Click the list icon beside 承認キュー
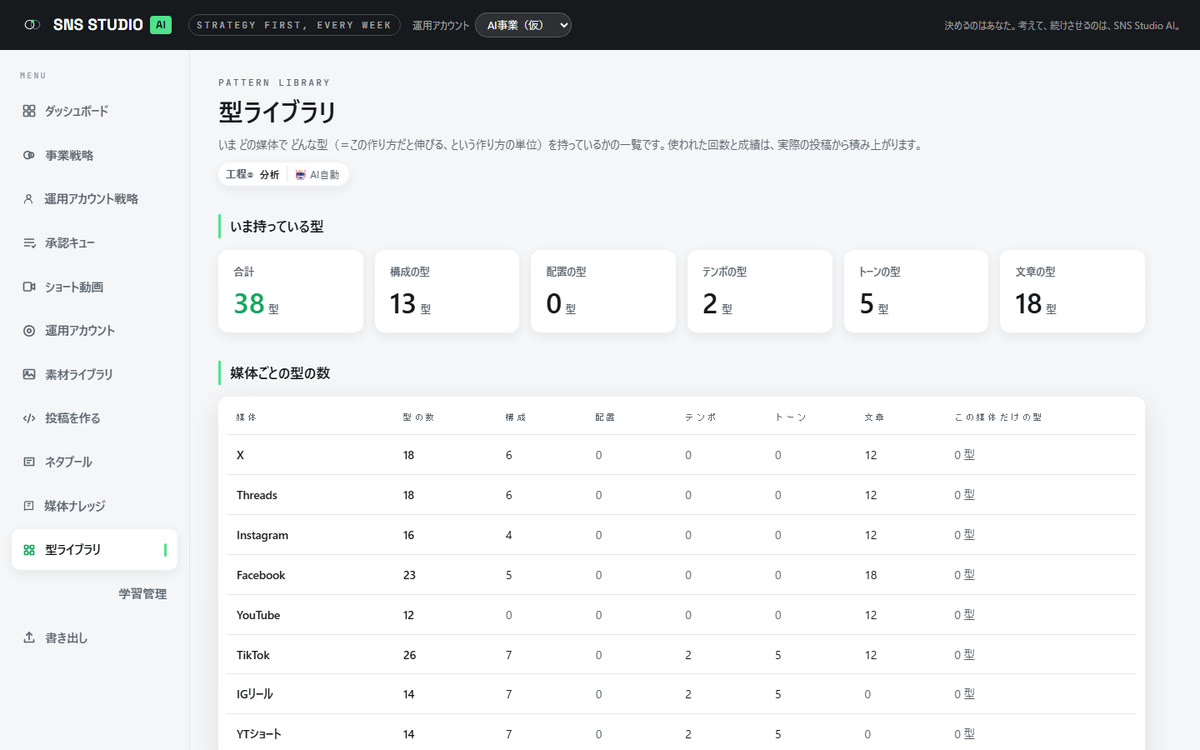 tap(29, 243)
